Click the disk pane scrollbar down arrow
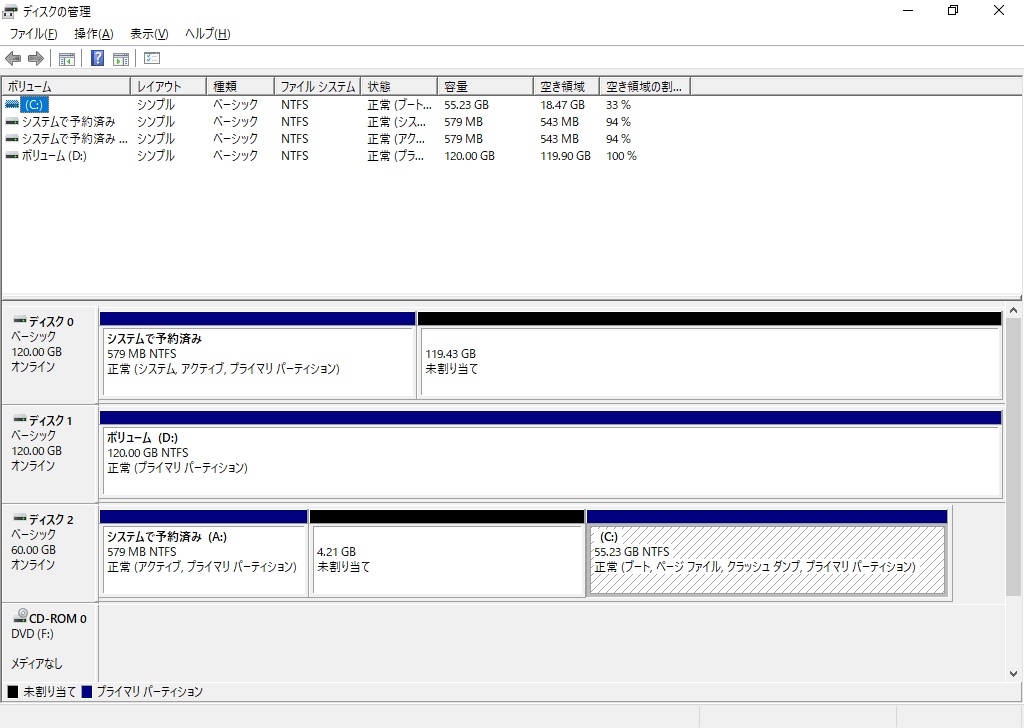The image size is (1024, 728). pyautogui.click(x=1014, y=674)
